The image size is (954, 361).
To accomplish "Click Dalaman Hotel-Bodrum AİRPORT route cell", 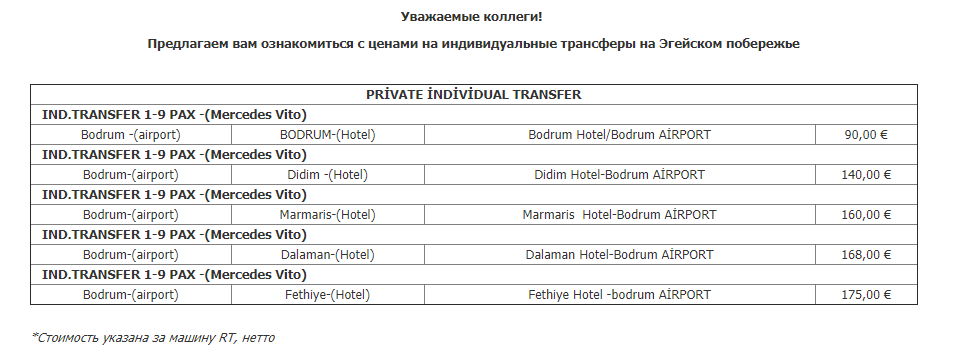I will (619, 254).
